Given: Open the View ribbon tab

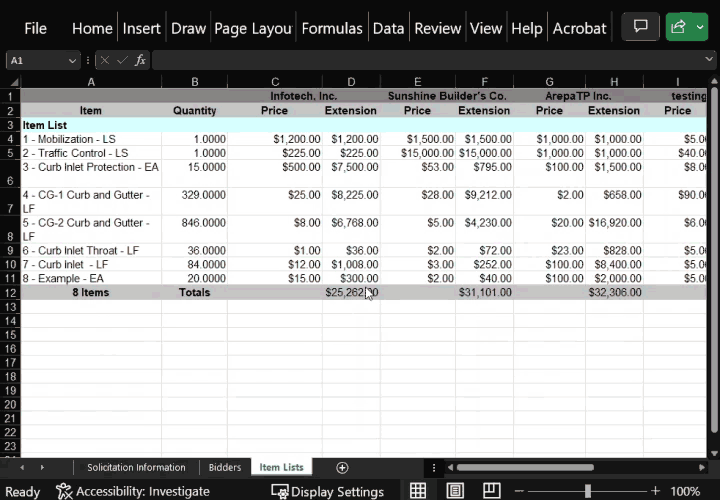Looking at the screenshot, I should click(x=486, y=28).
